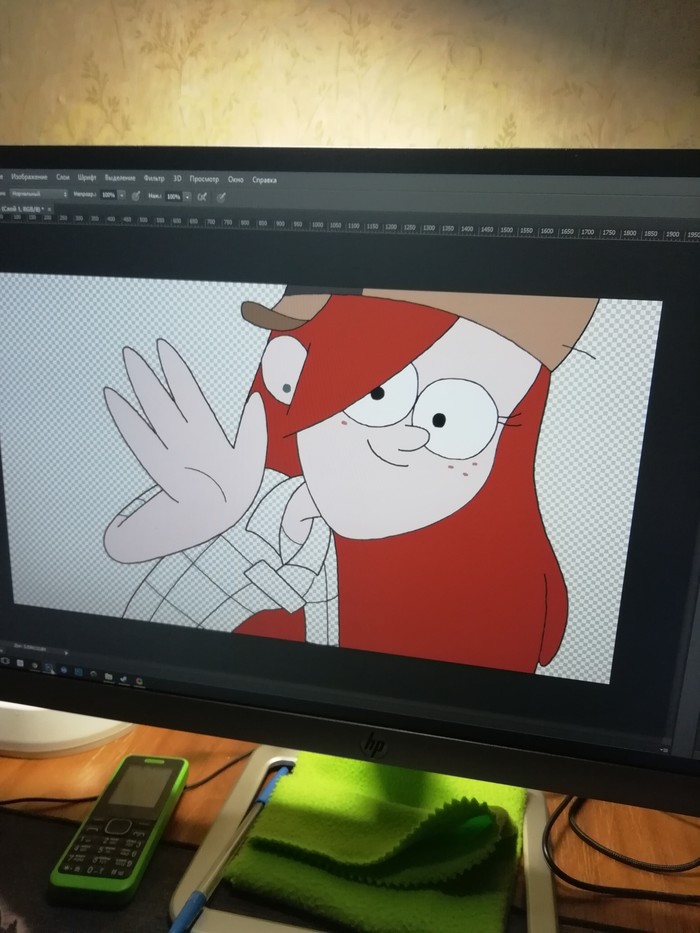The image size is (700, 933).
Task: Open the flow slider dropdown arrow
Action: [187, 196]
